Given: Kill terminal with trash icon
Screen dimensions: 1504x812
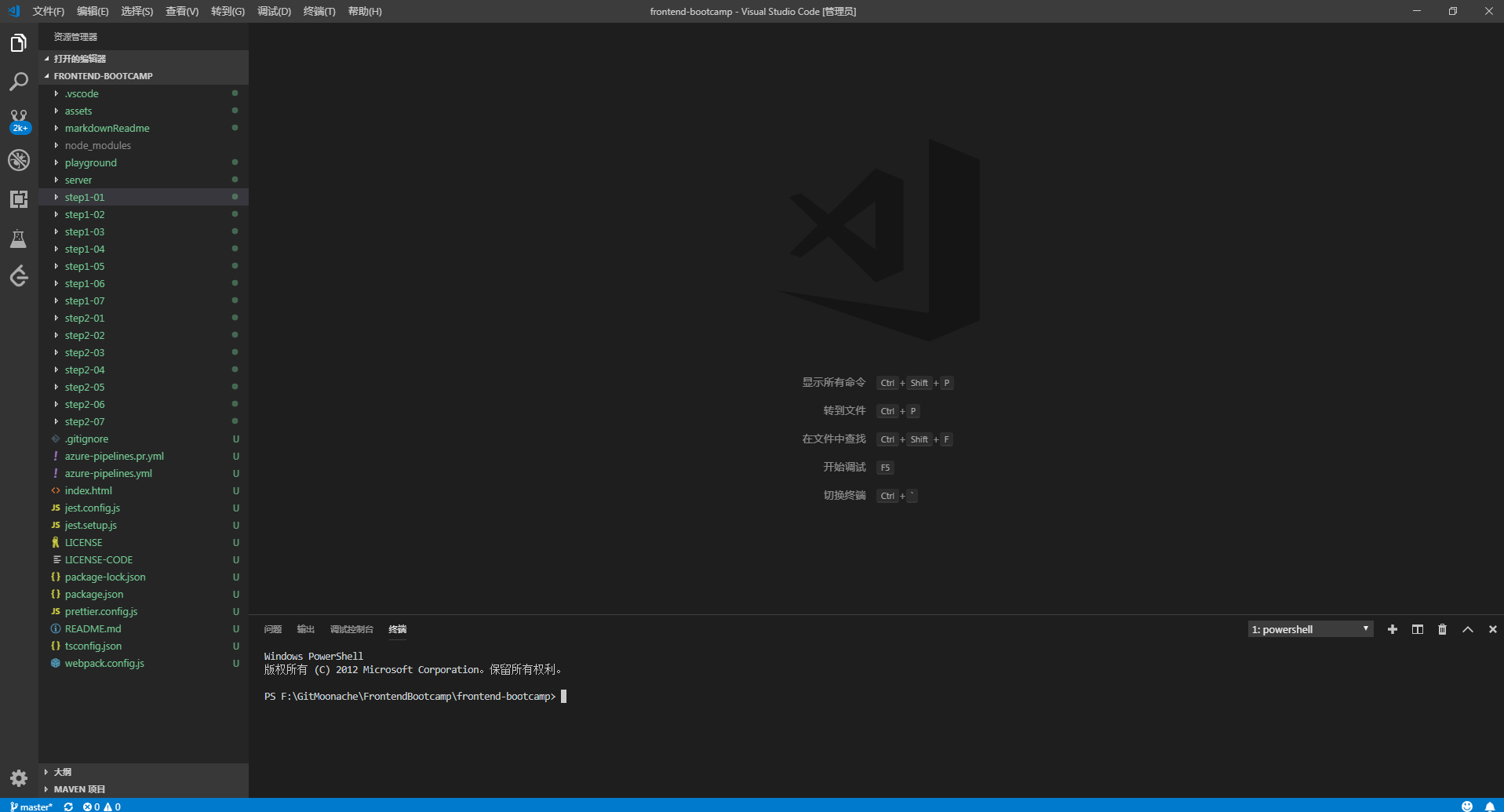Looking at the screenshot, I should [1442, 629].
